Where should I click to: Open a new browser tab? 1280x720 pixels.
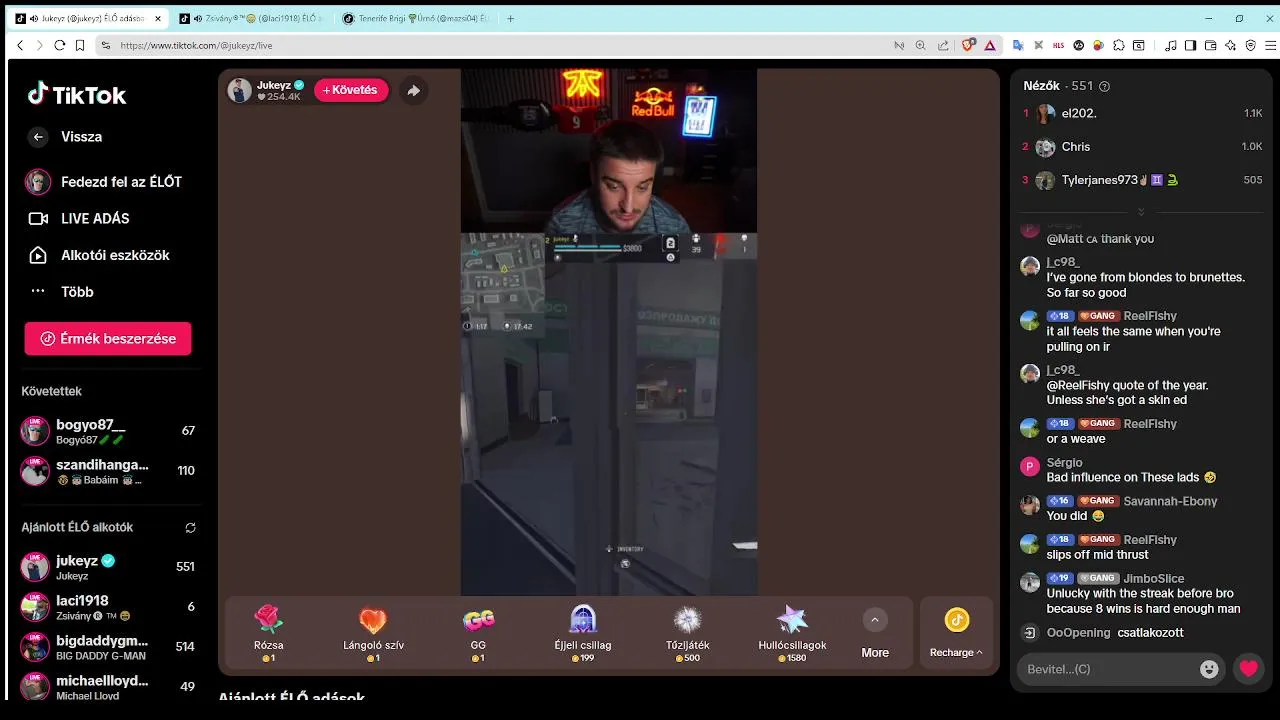click(x=511, y=18)
